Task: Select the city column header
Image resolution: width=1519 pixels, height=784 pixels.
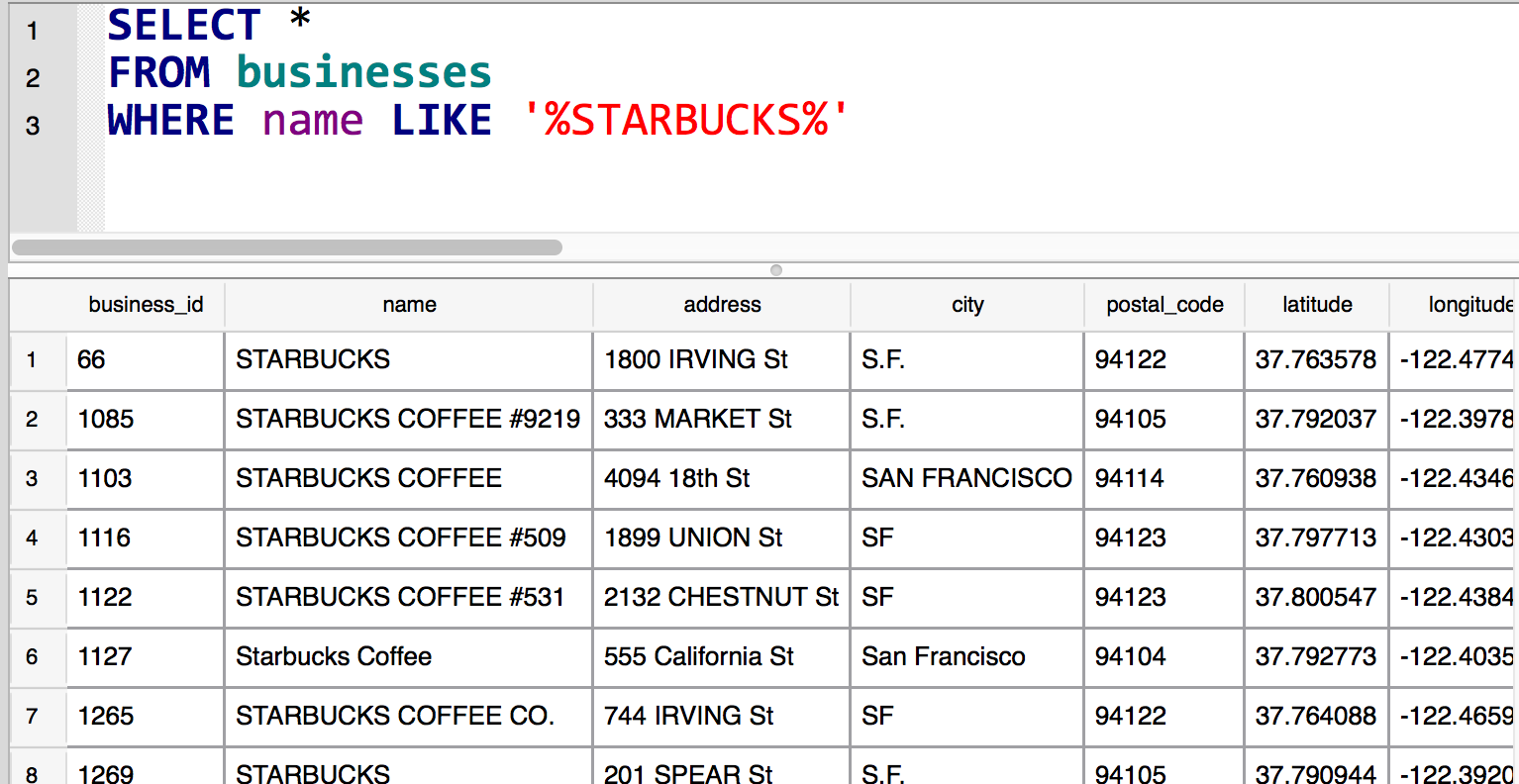Action: click(x=967, y=305)
